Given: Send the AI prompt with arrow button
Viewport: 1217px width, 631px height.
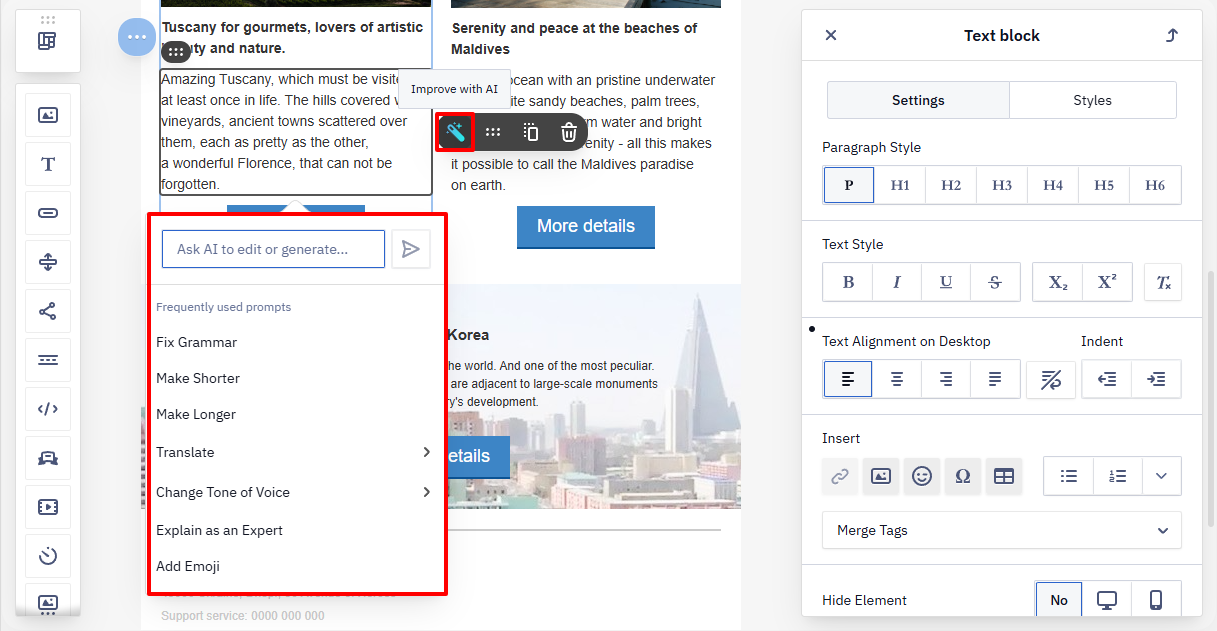Looking at the screenshot, I should click(411, 249).
